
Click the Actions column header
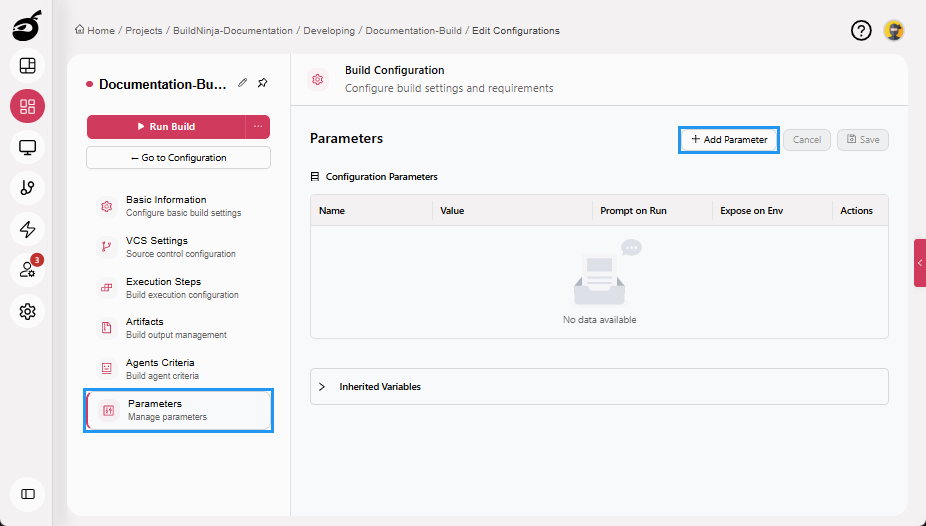[860, 211]
